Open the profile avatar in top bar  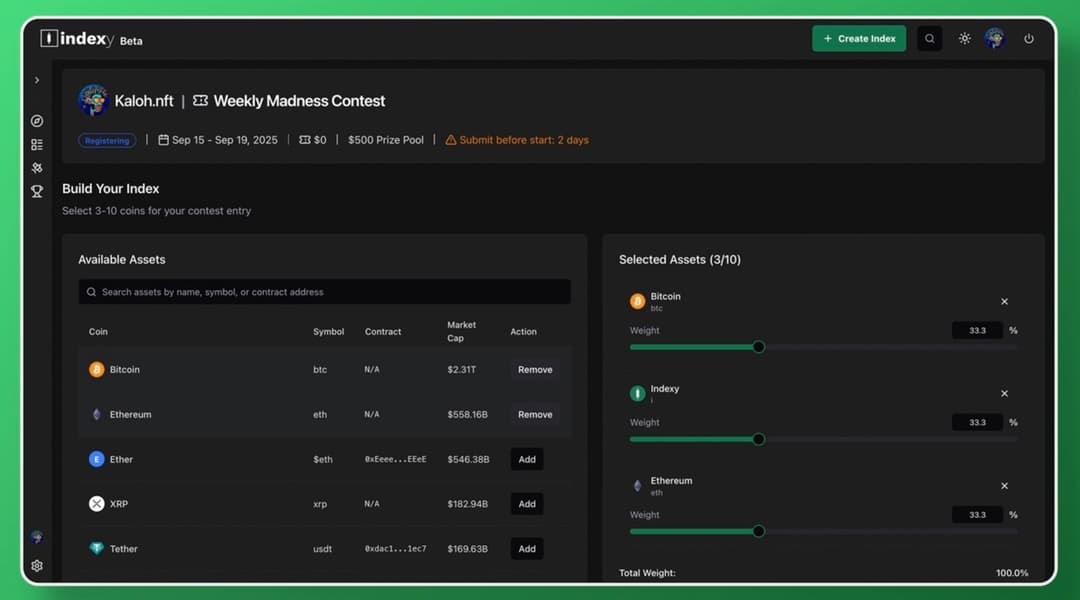(x=995, y=39)
